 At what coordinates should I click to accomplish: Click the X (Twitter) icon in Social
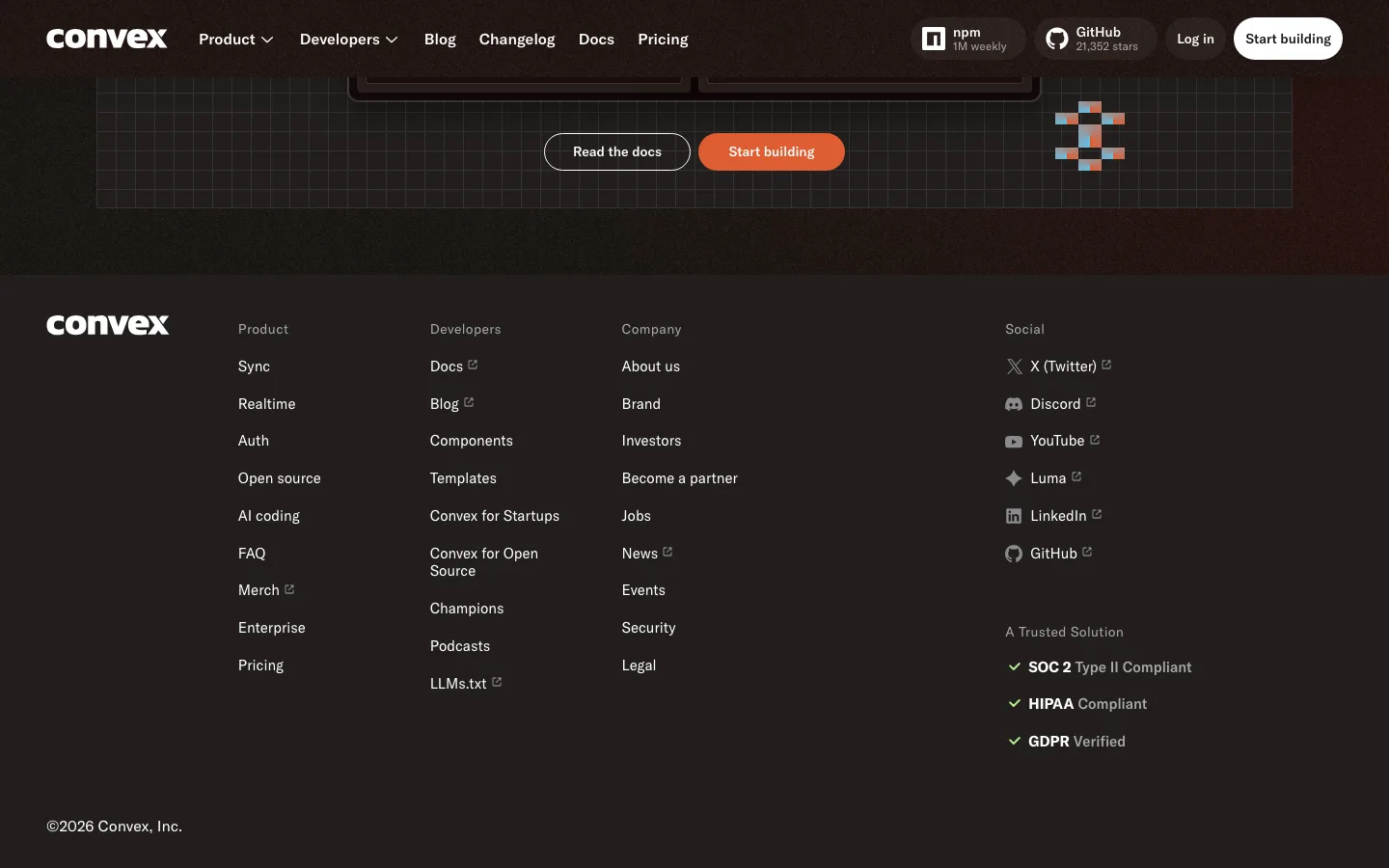1014,366
